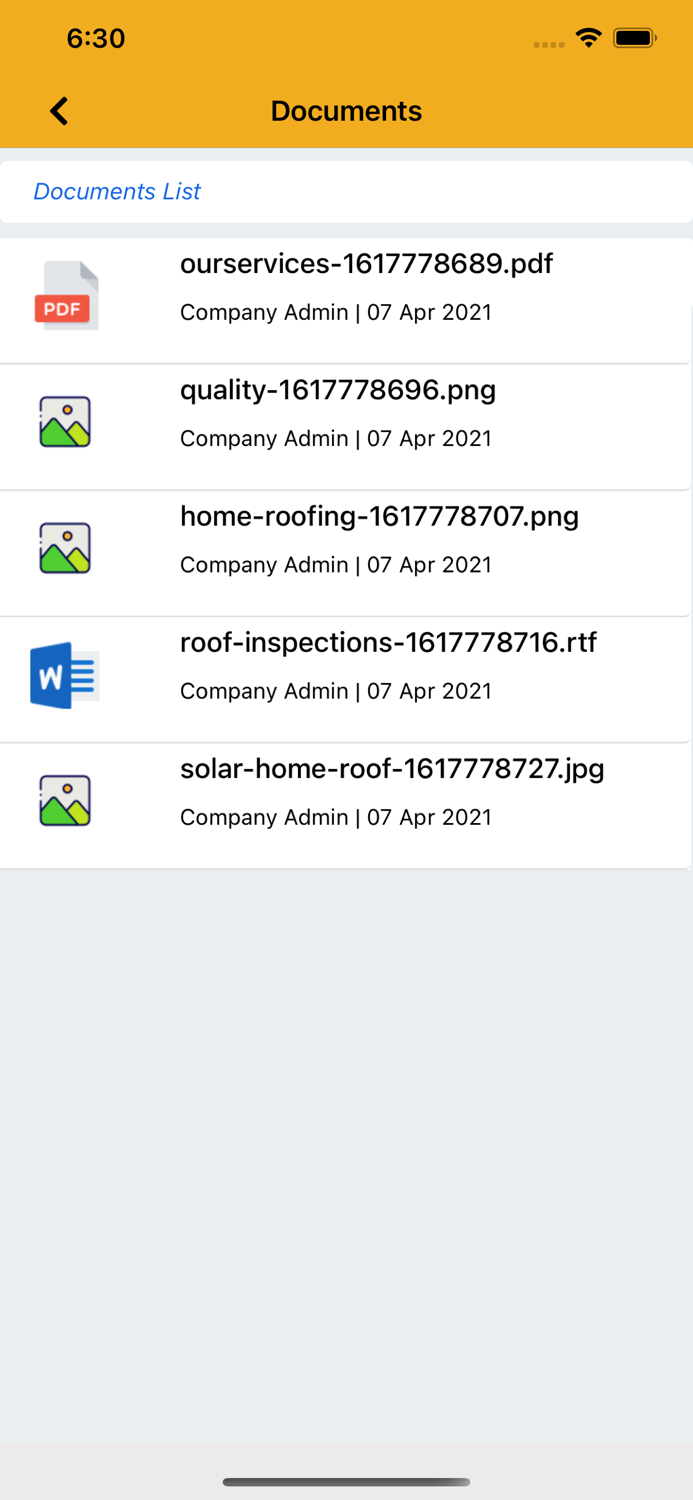Viewport: 693px width, 1500px height.
Task: Tap the date line under ourservices PDF
Action: pos(429,313)
